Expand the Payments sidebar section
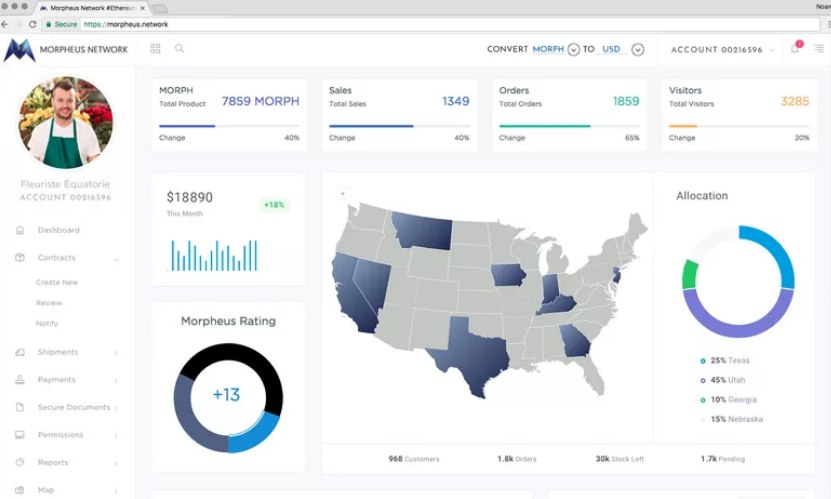This screenshot has width=831, height=499. point(116,380)
